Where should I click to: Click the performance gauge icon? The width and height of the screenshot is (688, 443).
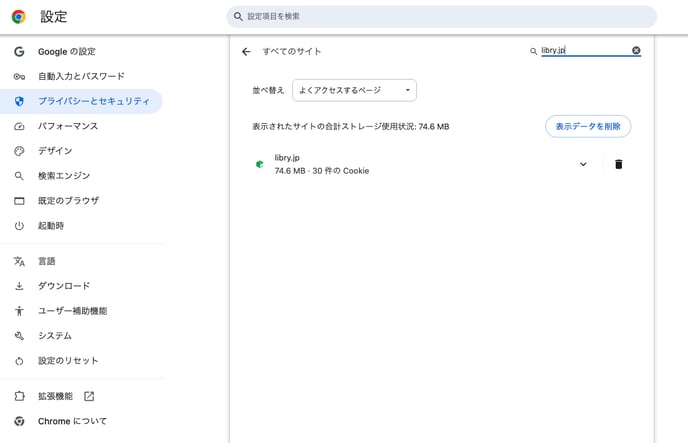[x=19, y=126]
